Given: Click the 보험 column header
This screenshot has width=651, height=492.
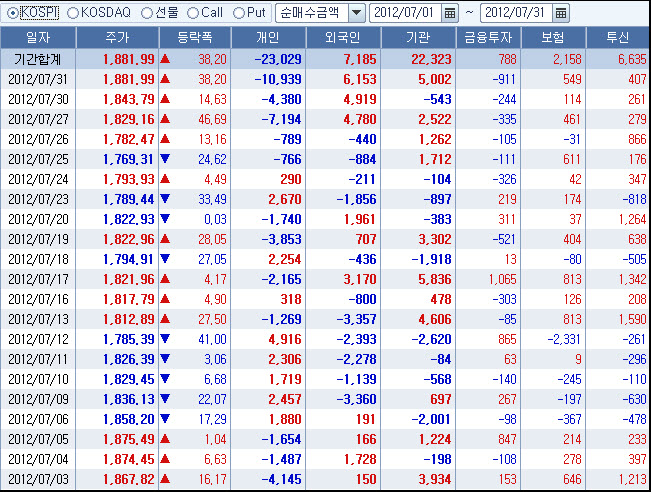Looking at the screenshot, I should 553,38.
